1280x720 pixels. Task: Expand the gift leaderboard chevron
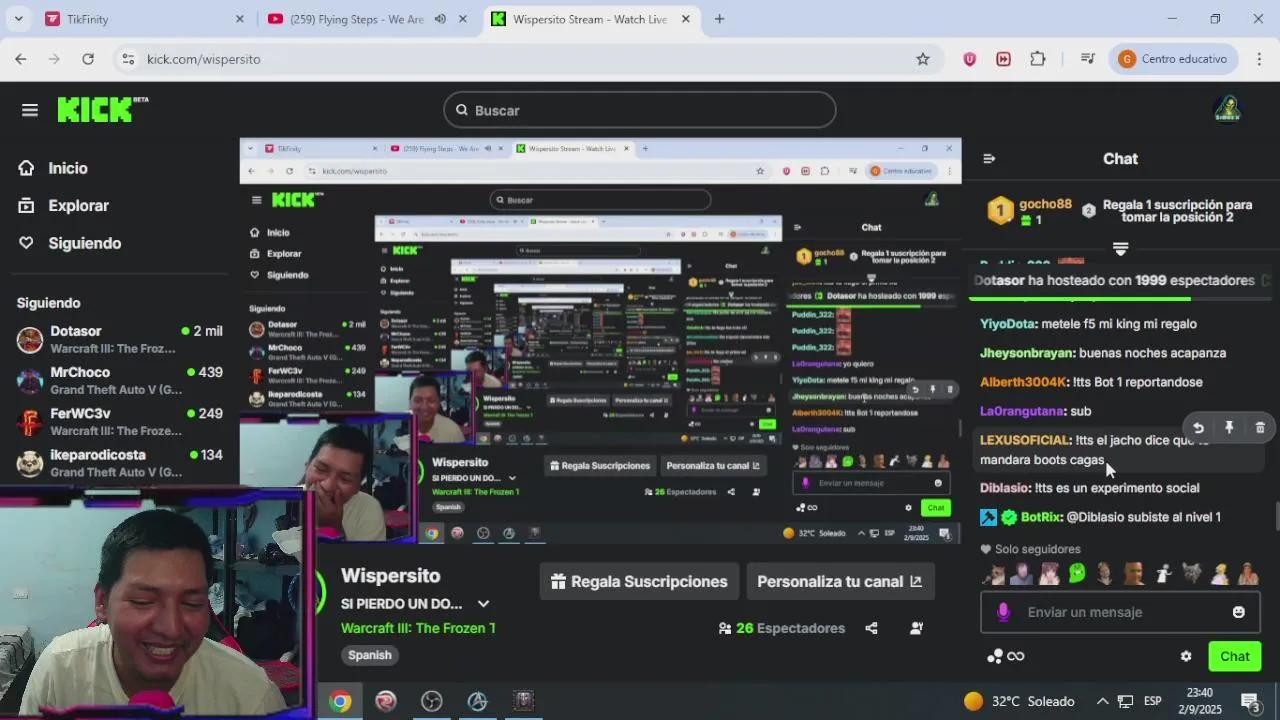[1120, 248]
